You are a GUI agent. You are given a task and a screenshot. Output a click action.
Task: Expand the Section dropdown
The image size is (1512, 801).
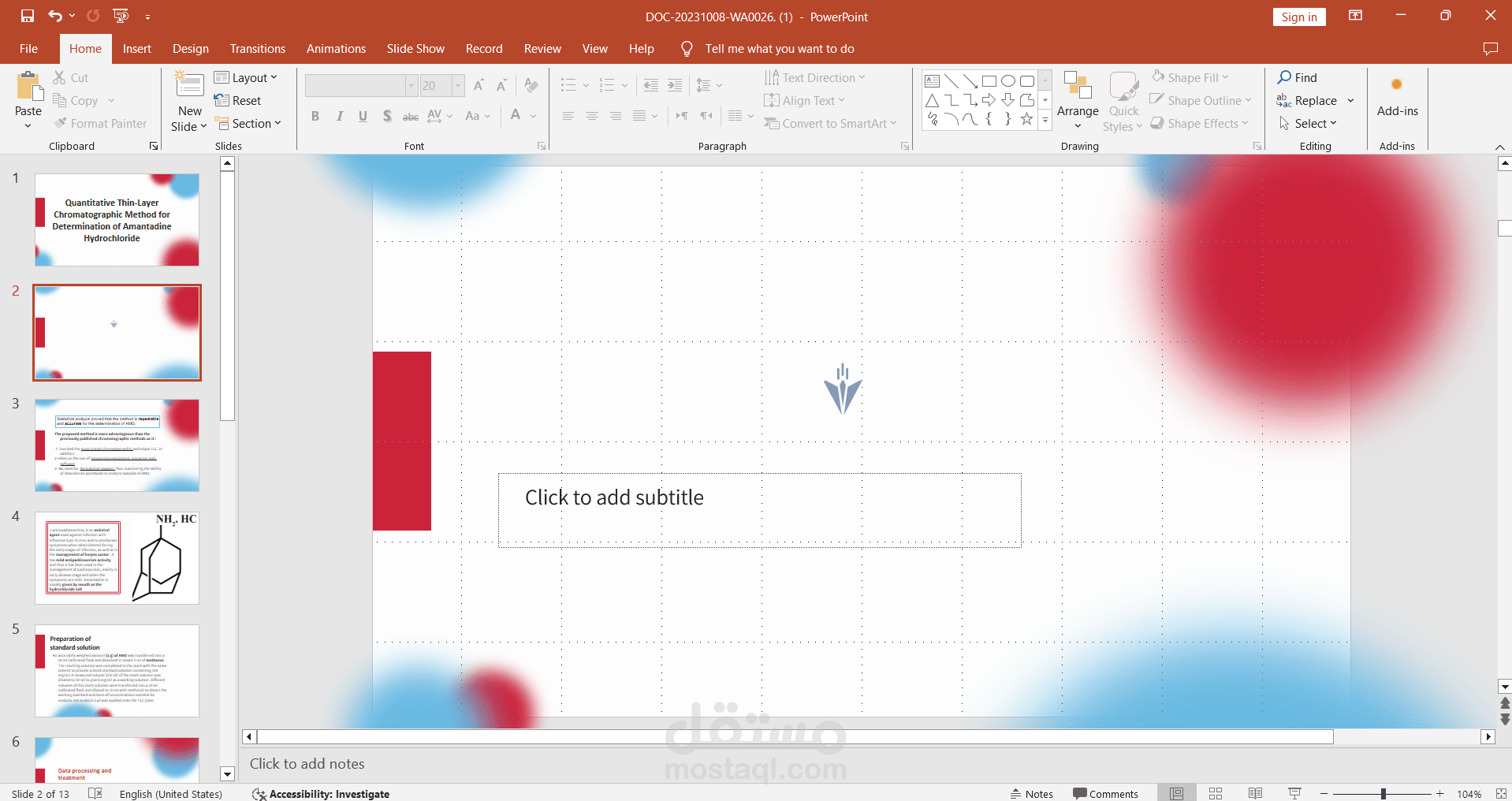tap(248, 123)
